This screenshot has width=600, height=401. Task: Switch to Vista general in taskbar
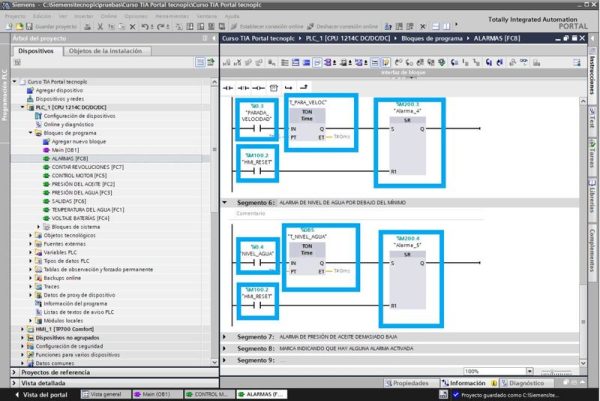105,394
